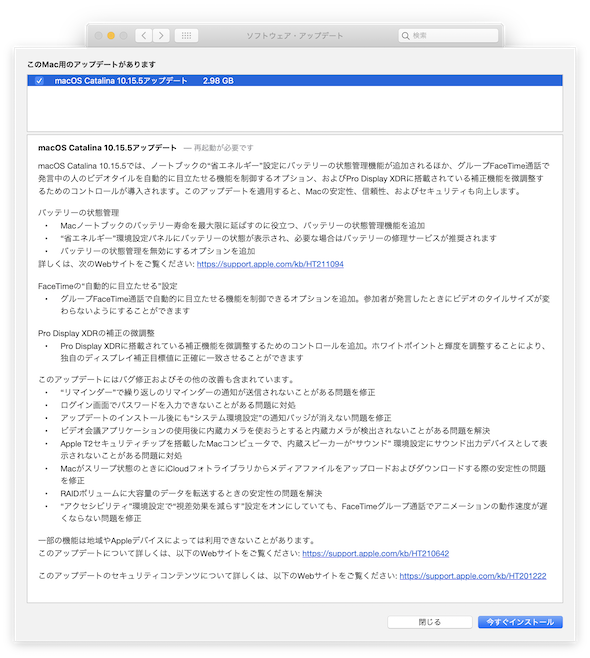
Task: Click the magnifier icon in the search field
Action: (x=405, y=36)
